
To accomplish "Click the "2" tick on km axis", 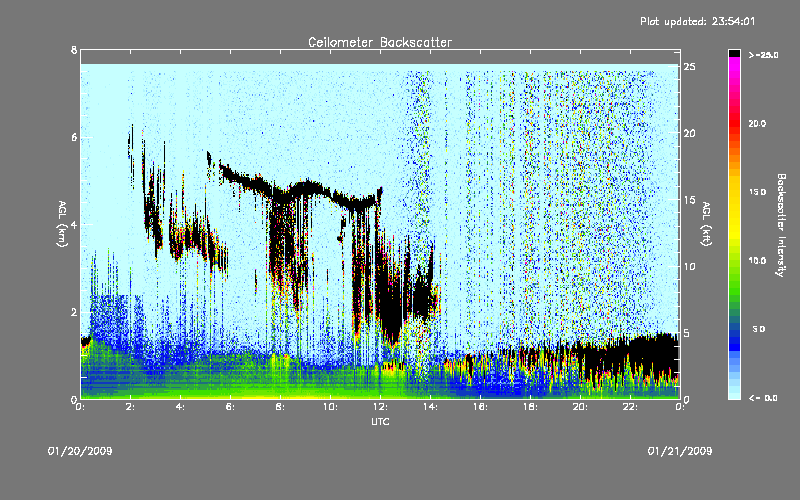I will (74, 312).
